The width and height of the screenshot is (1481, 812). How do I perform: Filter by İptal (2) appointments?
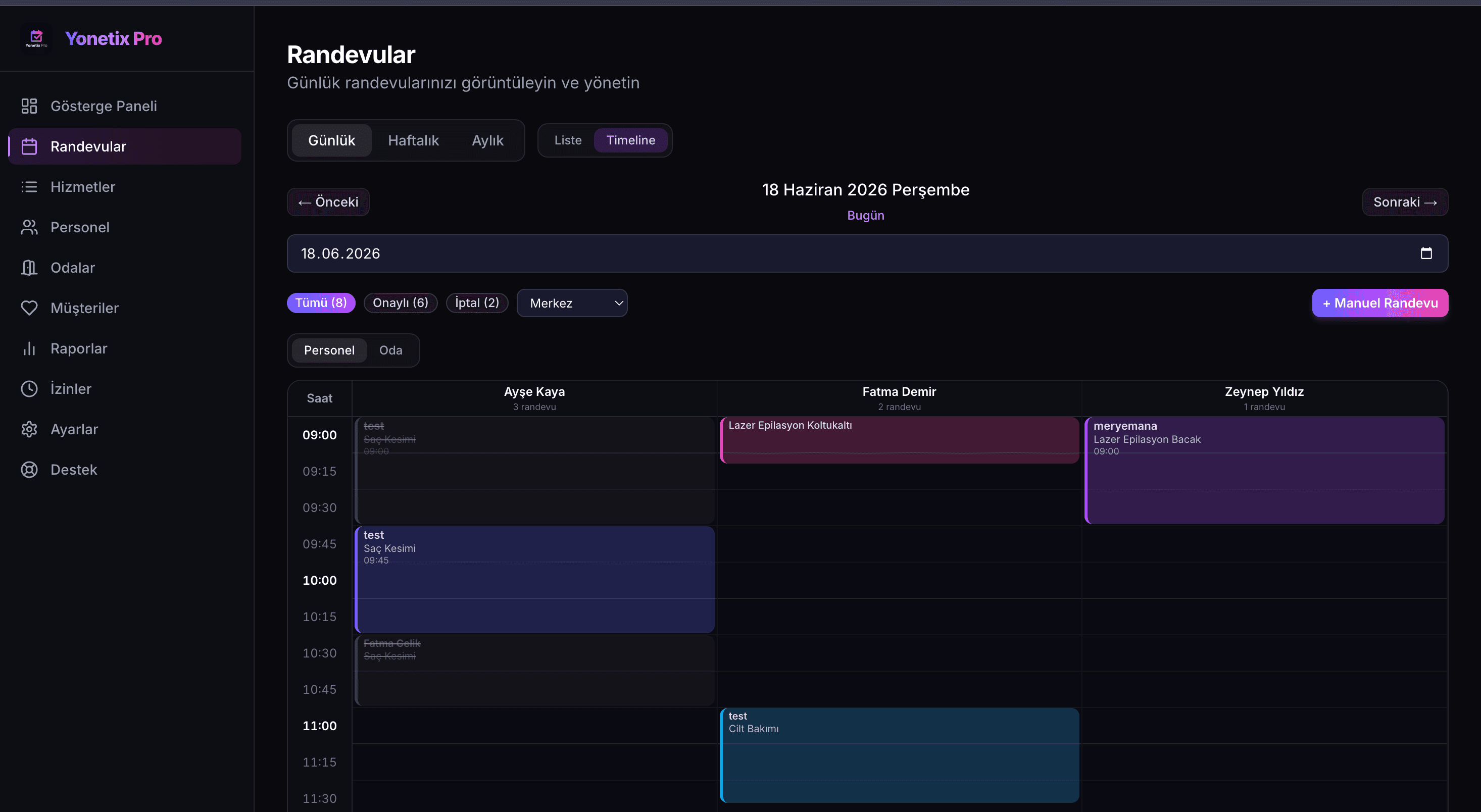click(477, 303)
